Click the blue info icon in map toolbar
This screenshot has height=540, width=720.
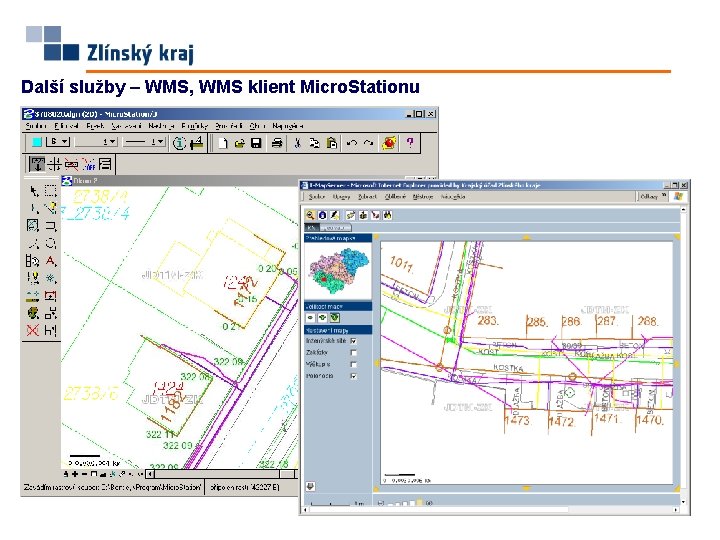(322, 215)
